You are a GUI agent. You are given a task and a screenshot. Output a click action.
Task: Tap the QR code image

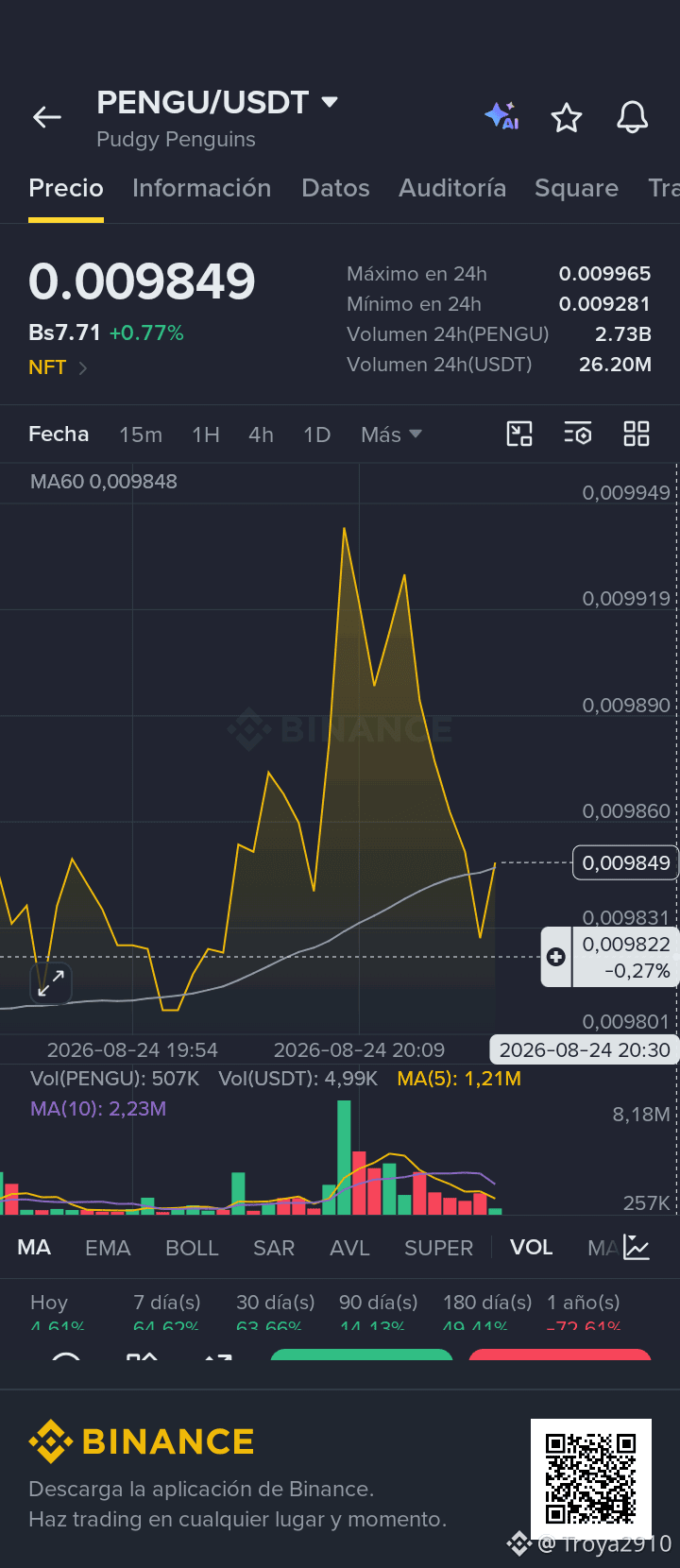(x=591, y=1478)
